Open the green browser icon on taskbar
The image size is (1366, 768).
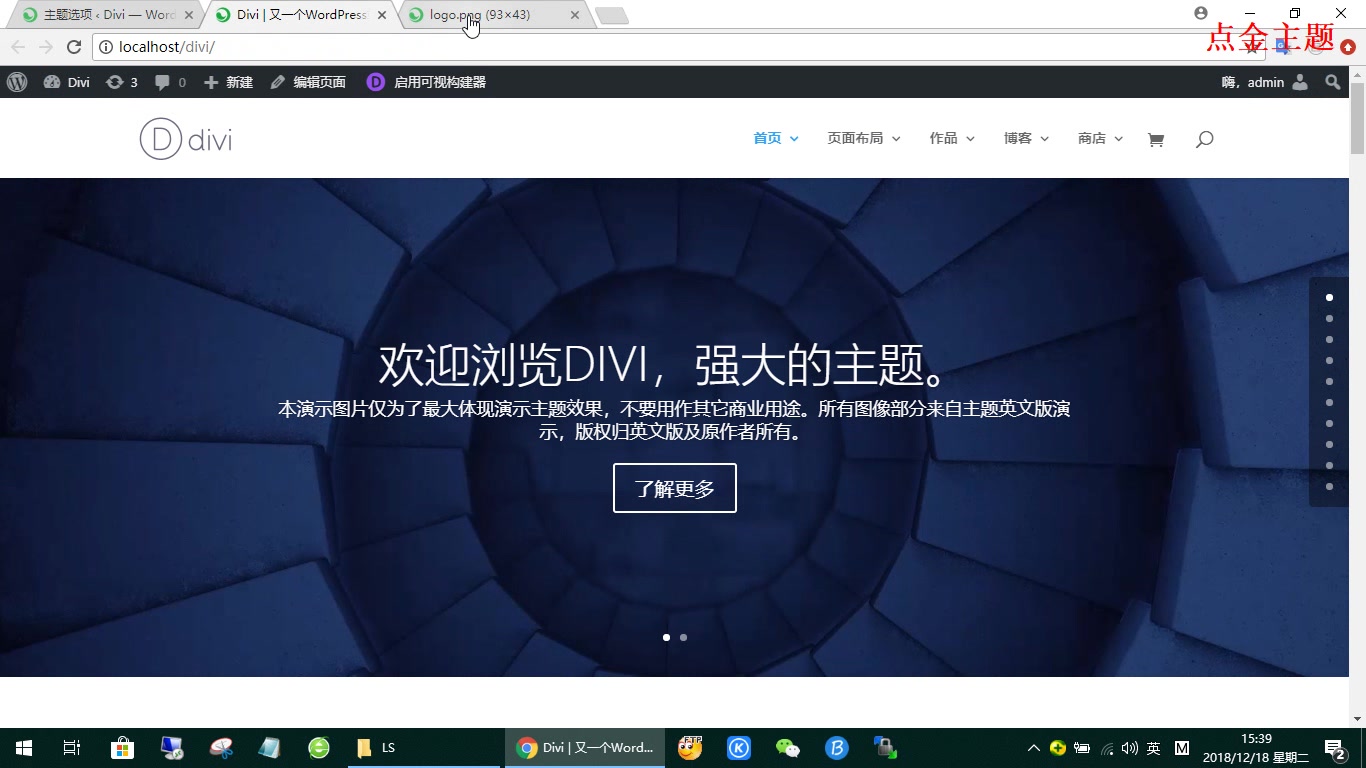point(319,748)
